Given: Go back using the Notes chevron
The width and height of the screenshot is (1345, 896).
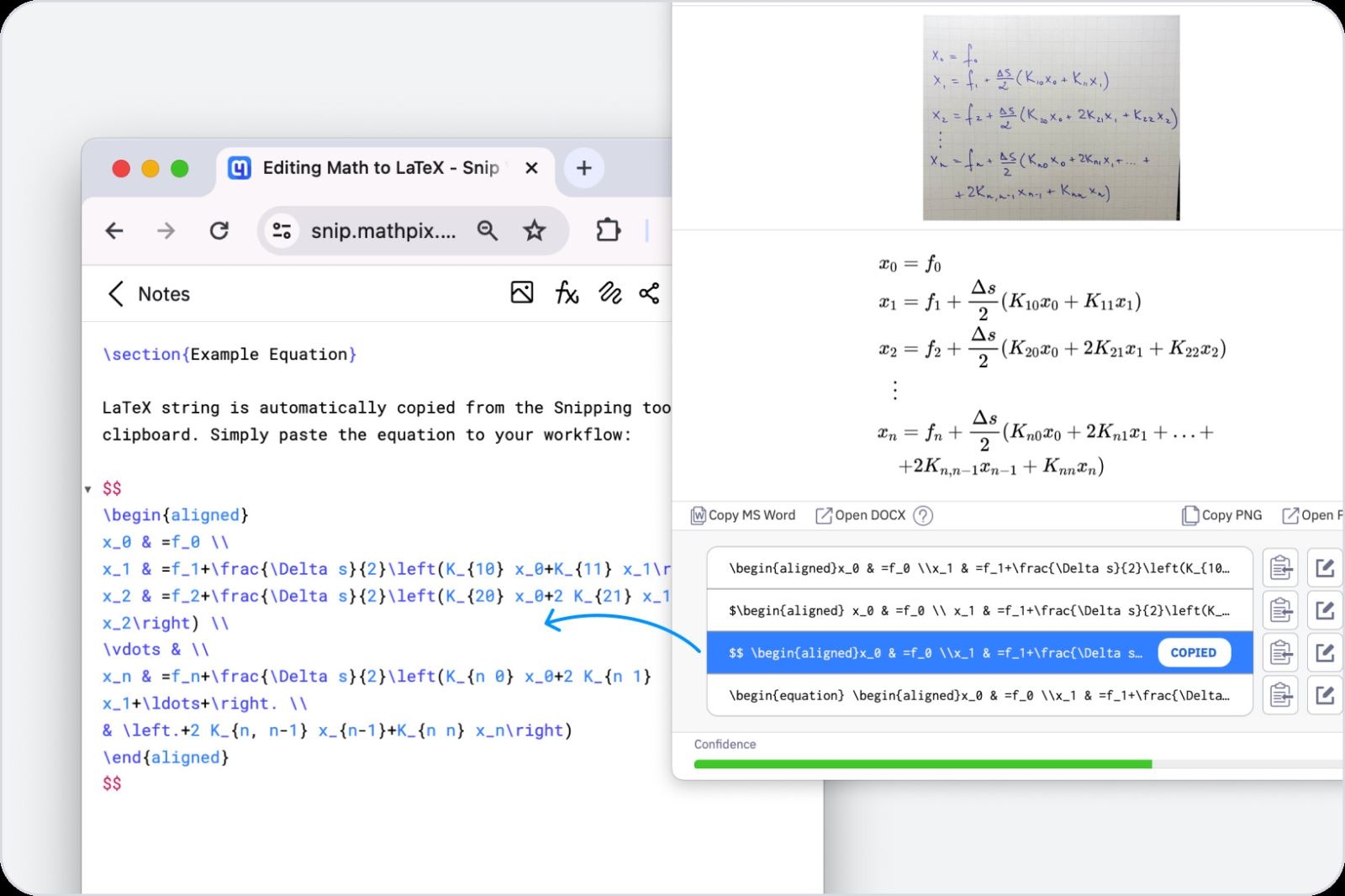Looking at the screenshot, I should 116,294.
